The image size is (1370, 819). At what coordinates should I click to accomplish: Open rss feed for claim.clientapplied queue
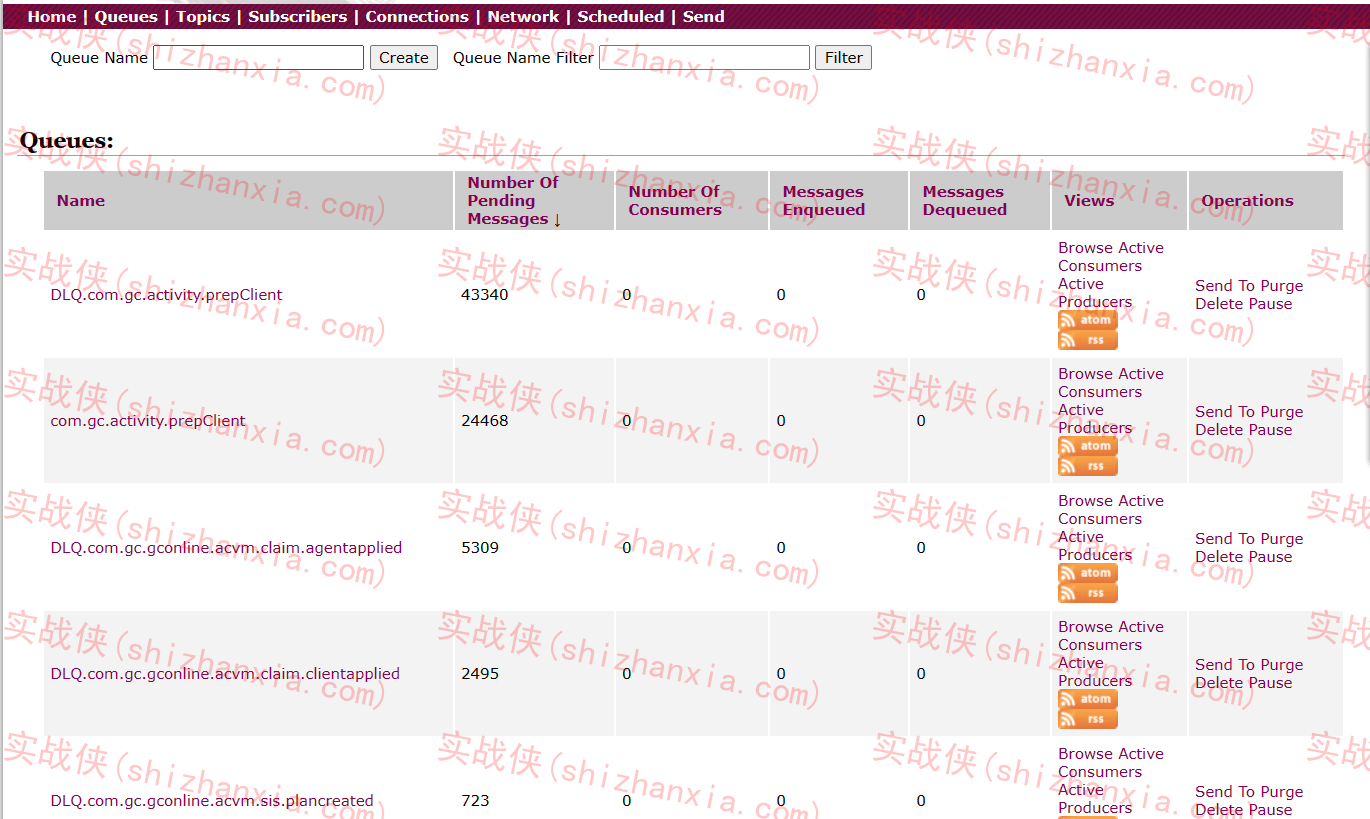pyautogui.click(x=1087, y=719)
